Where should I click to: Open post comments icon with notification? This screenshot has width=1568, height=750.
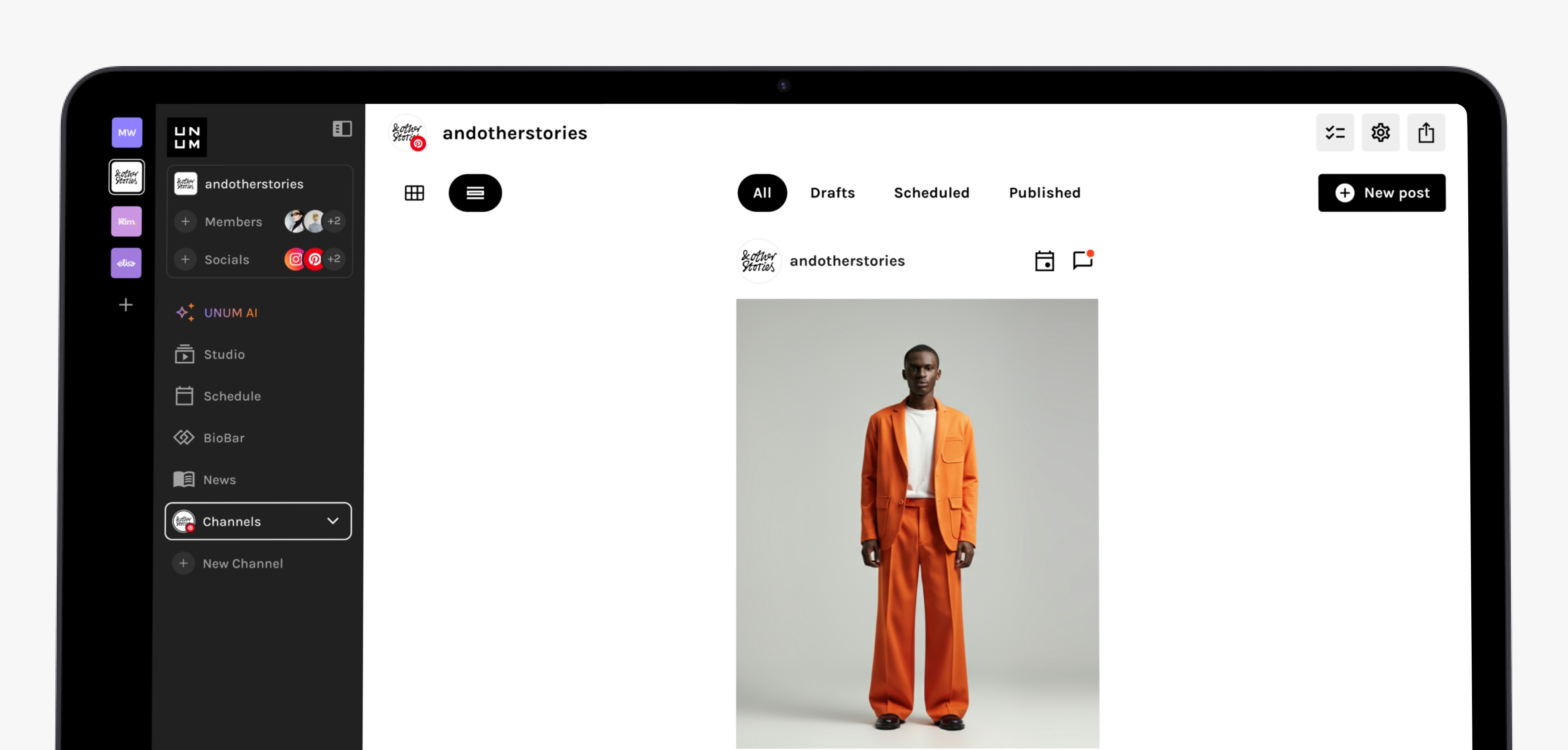click(1083, 260)
